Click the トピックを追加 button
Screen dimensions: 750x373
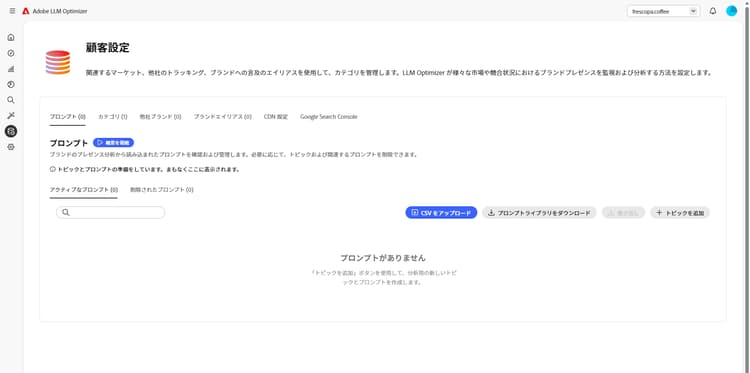[x=680, y=213]
